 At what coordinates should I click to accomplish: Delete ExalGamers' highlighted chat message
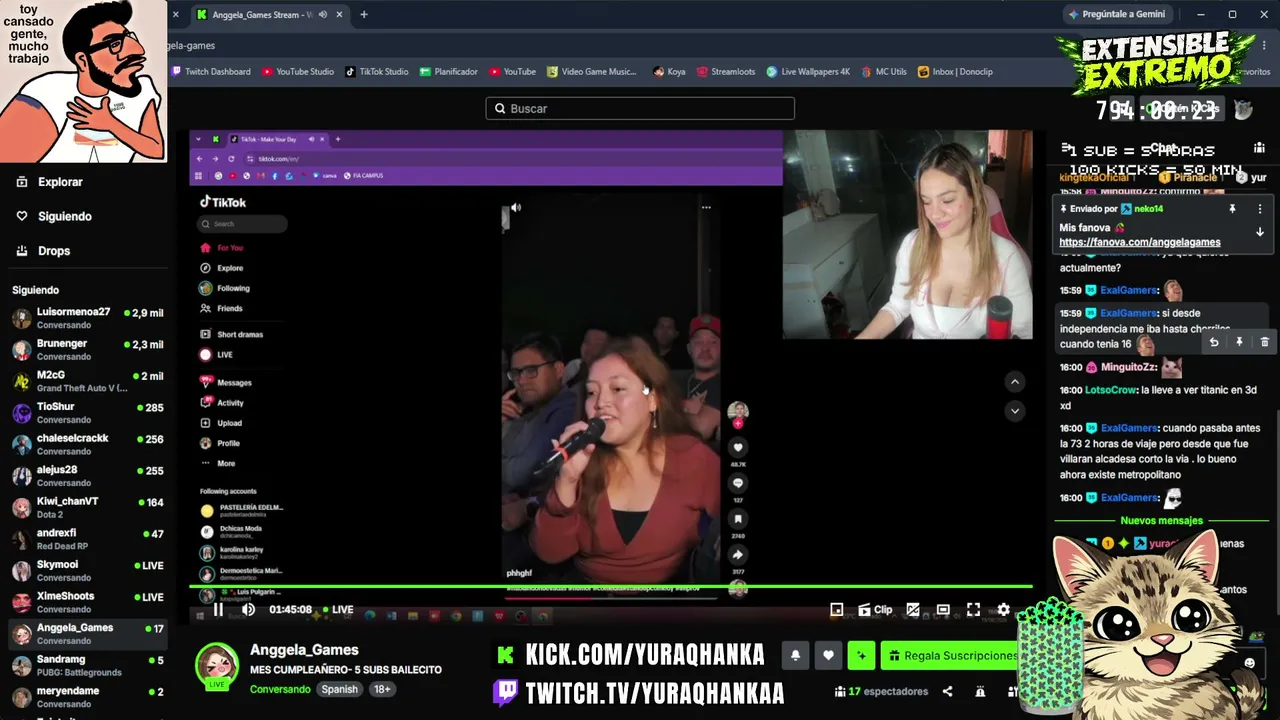pyautogui.click(x=1264, y=342)
